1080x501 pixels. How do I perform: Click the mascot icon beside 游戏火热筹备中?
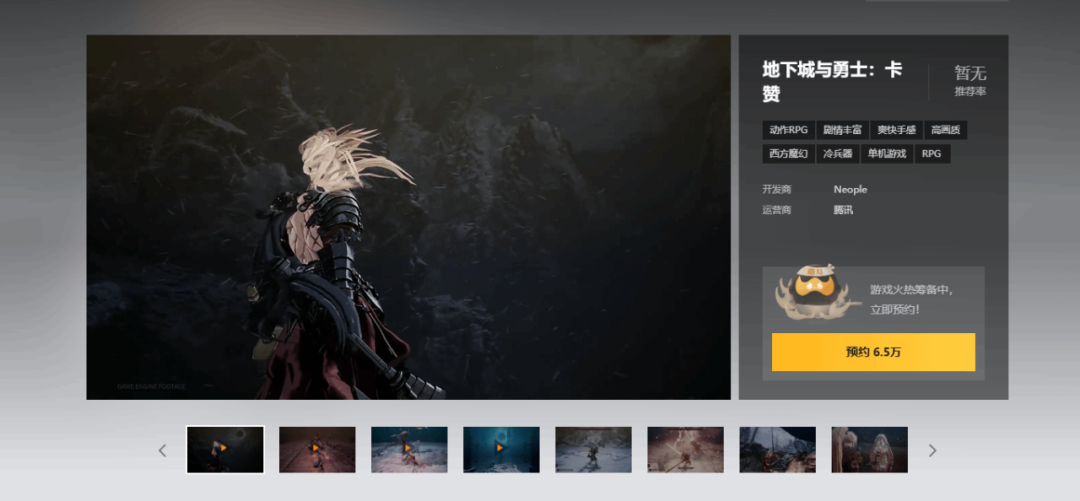pos(818,290)
